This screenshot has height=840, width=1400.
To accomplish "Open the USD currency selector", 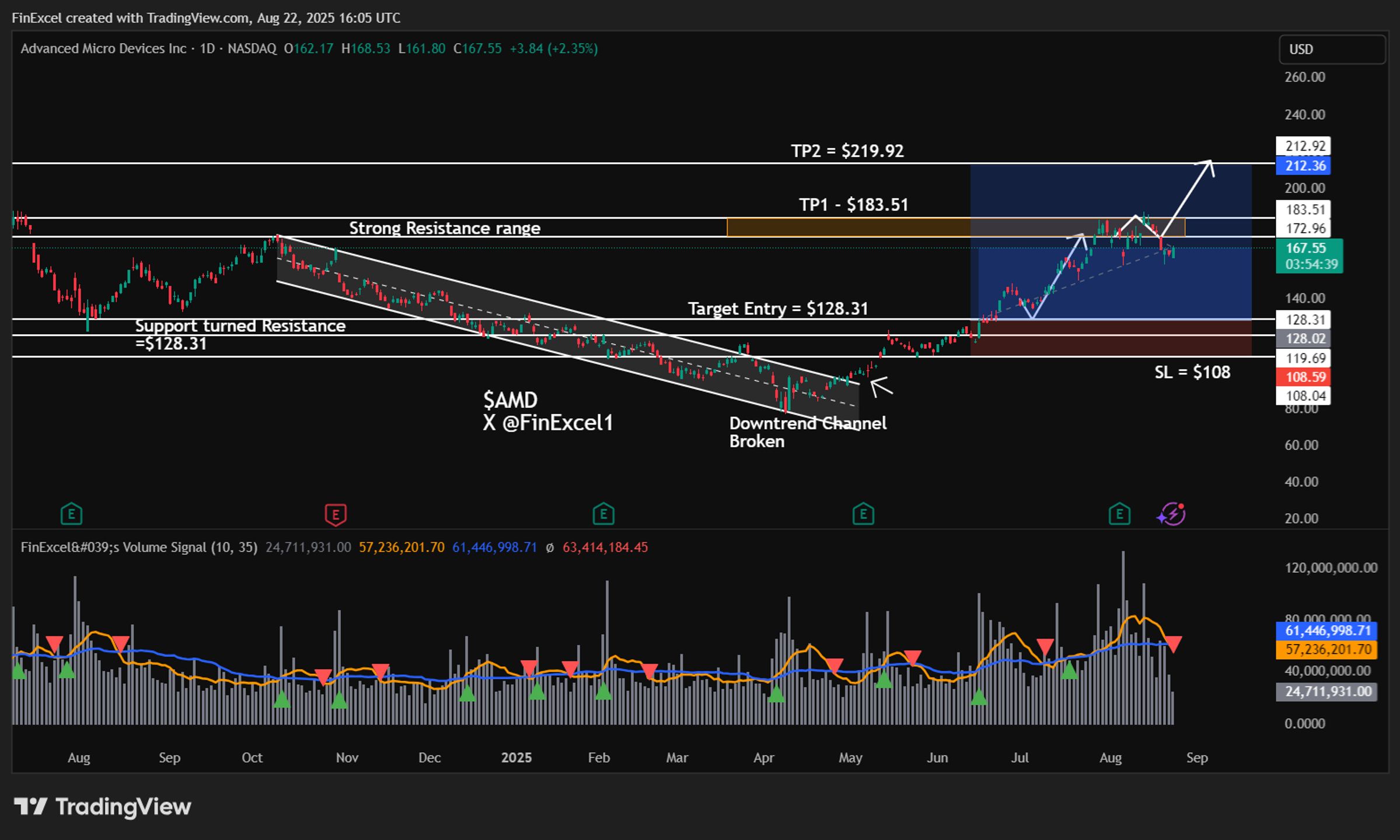I will pyautogui.click(x=1332, y=50).
